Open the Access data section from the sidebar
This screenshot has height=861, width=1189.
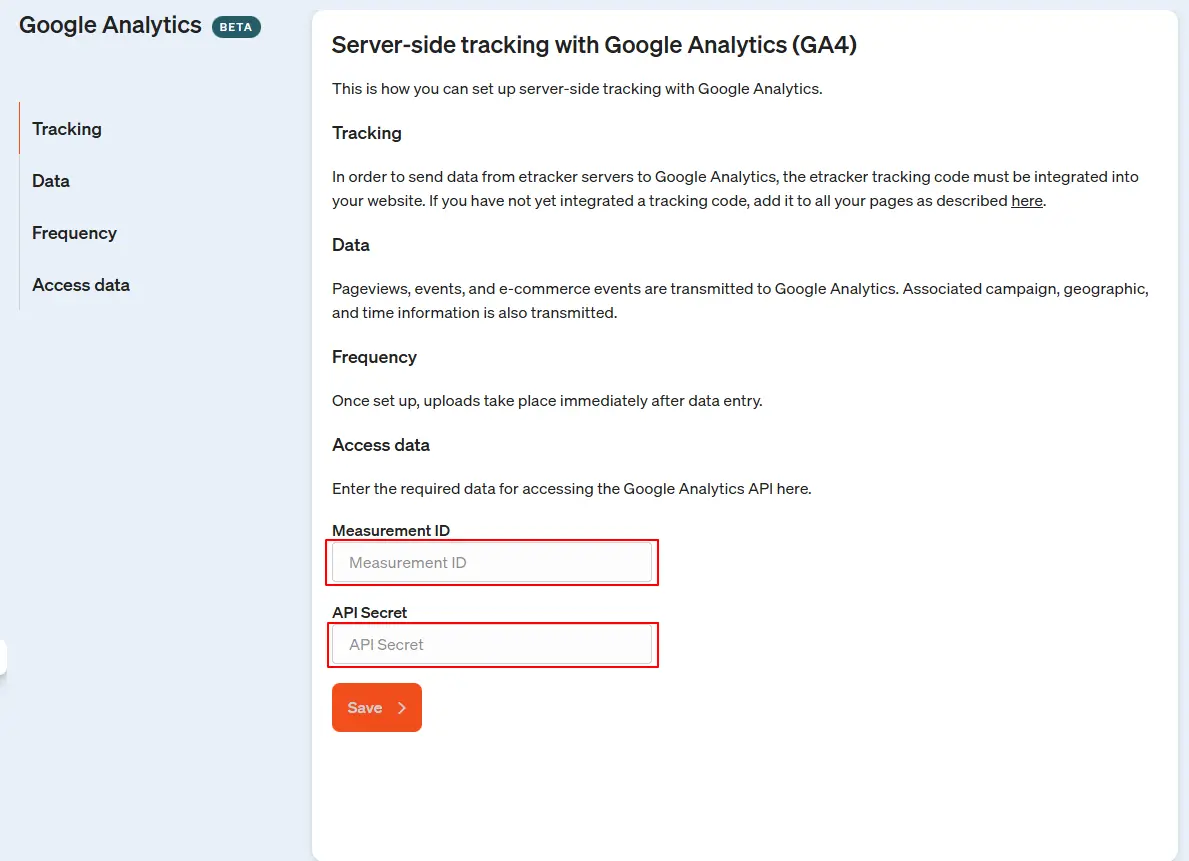(x=81, y=285)
